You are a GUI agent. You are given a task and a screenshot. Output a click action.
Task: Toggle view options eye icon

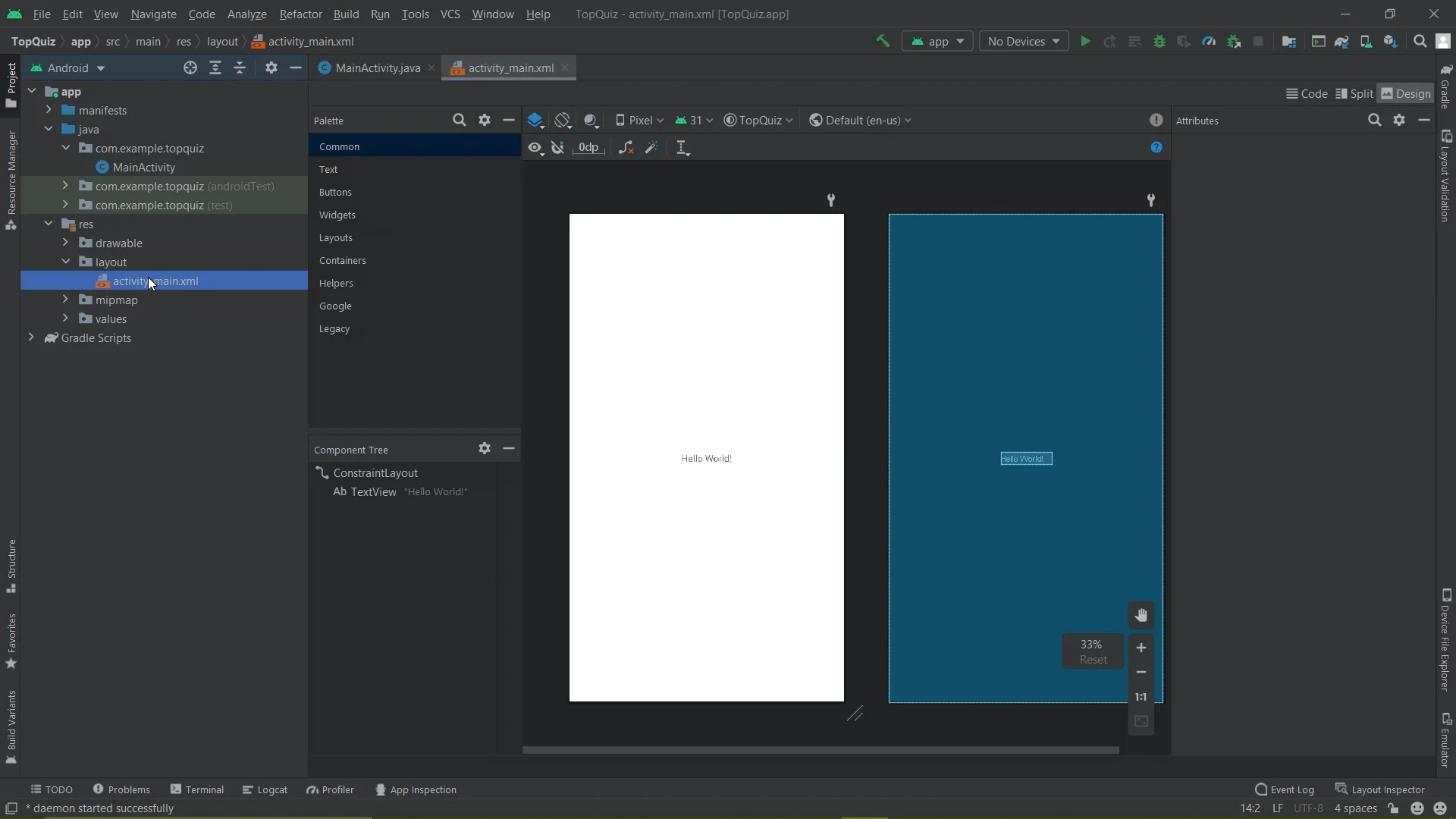tap(535, 148)
